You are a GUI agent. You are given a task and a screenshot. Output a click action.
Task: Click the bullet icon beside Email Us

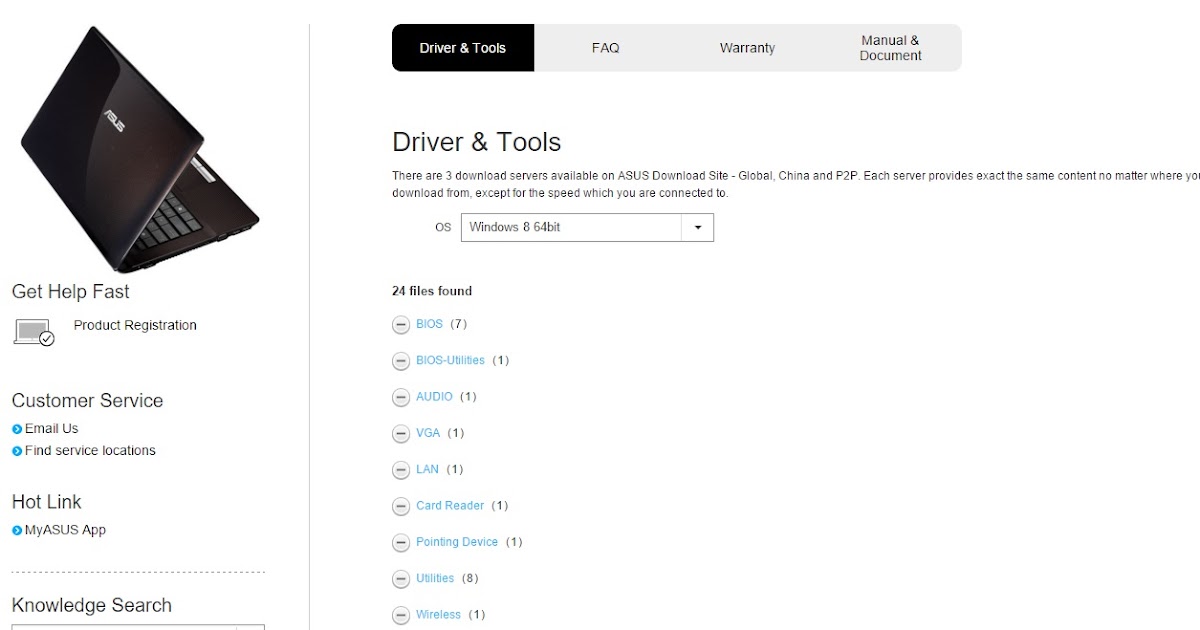click(x=17, y=429)
